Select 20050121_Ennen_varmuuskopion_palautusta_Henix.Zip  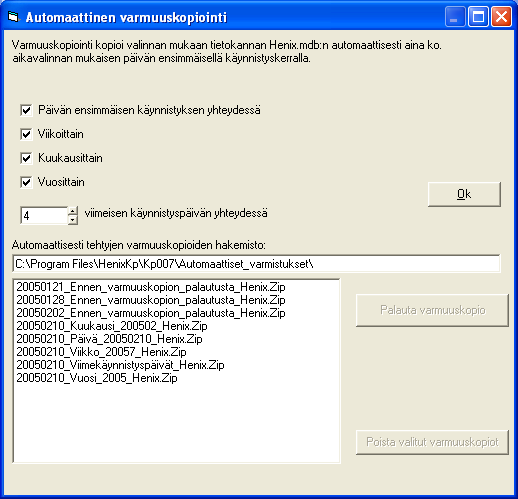click(x=151, y=287)
